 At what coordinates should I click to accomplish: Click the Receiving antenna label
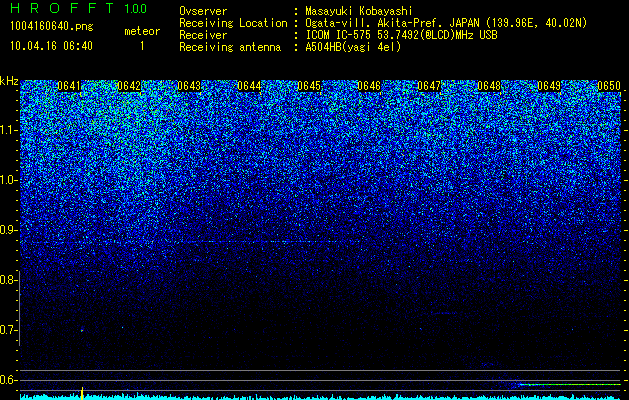[x=230, y=47]
